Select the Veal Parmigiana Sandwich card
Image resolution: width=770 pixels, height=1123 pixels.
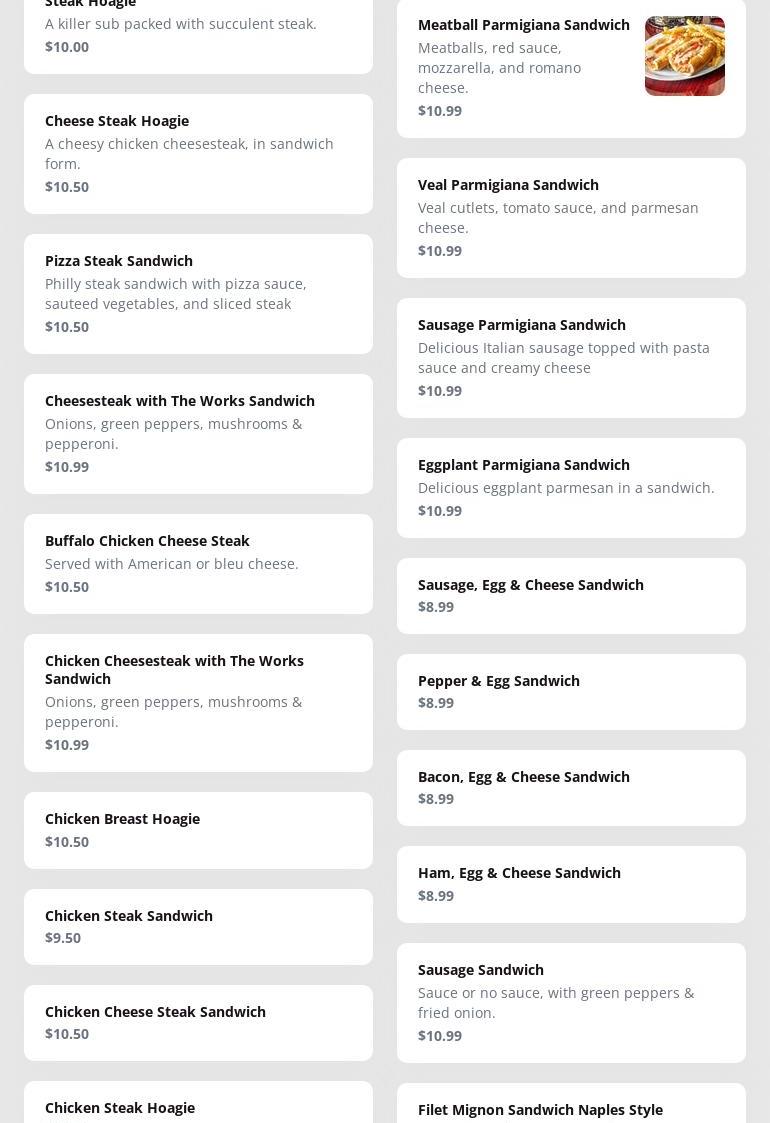point(571,217)
